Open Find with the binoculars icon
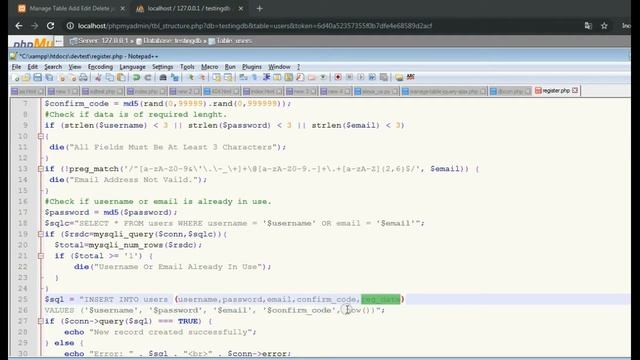Screen dimensions: 640x360 [163, 77]
